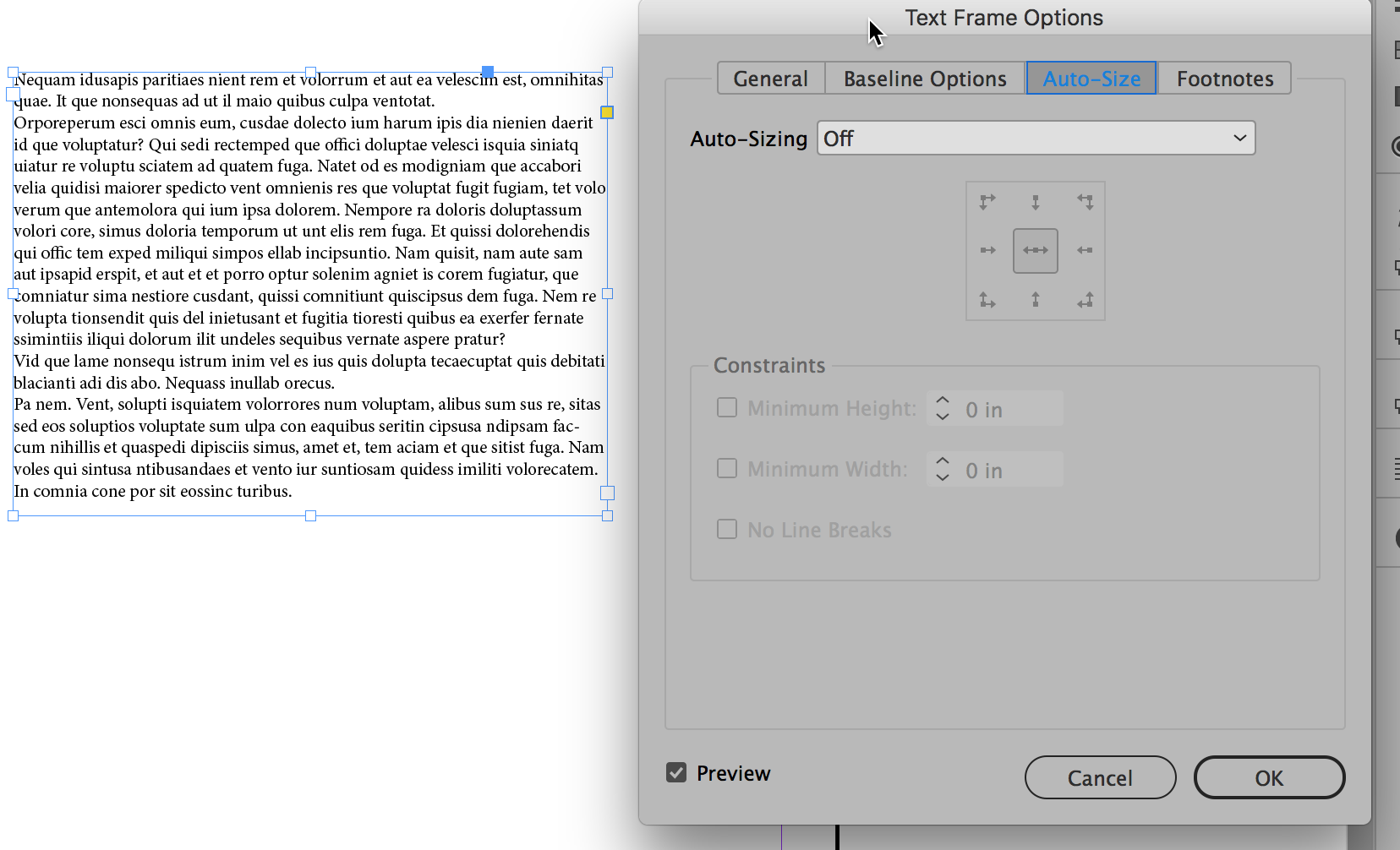Viewport: 1400px width, 850px height.
Task: Toggle the No Line Breaks checkbox
Action: point(726,529)
